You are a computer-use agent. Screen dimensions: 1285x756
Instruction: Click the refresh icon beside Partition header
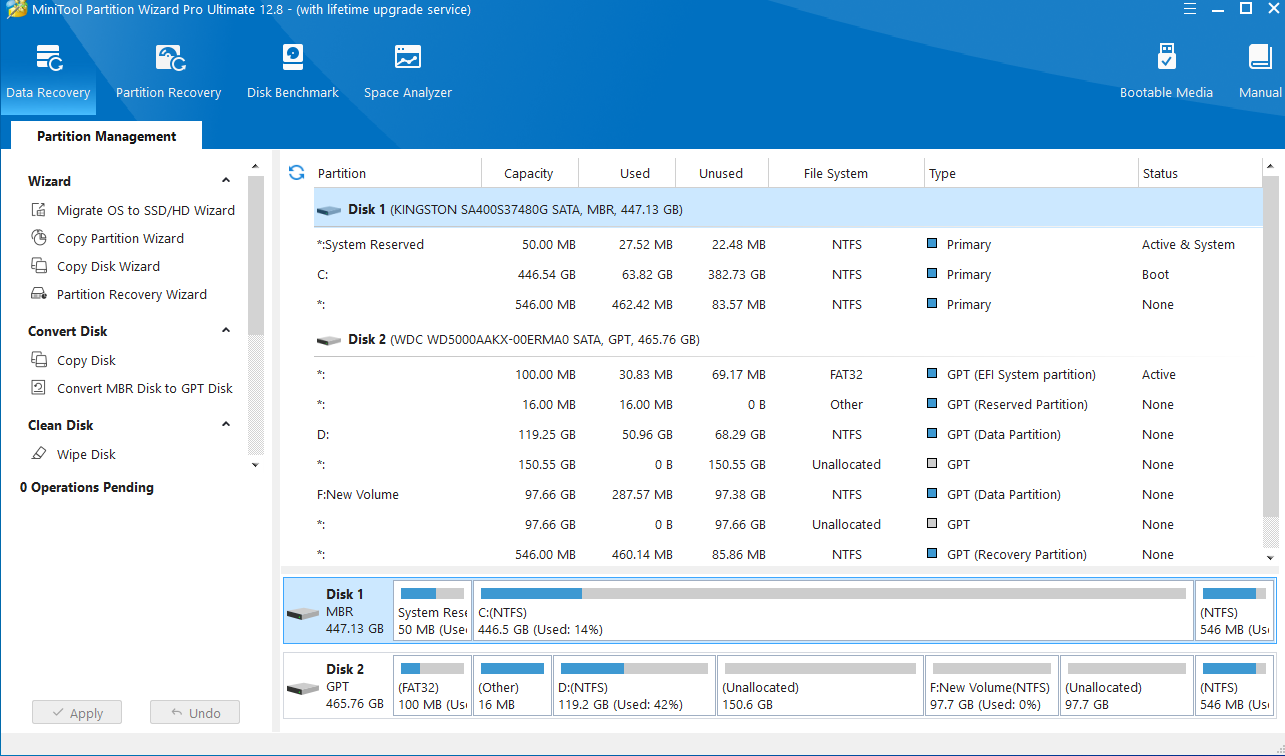click(x=296, y=173)
